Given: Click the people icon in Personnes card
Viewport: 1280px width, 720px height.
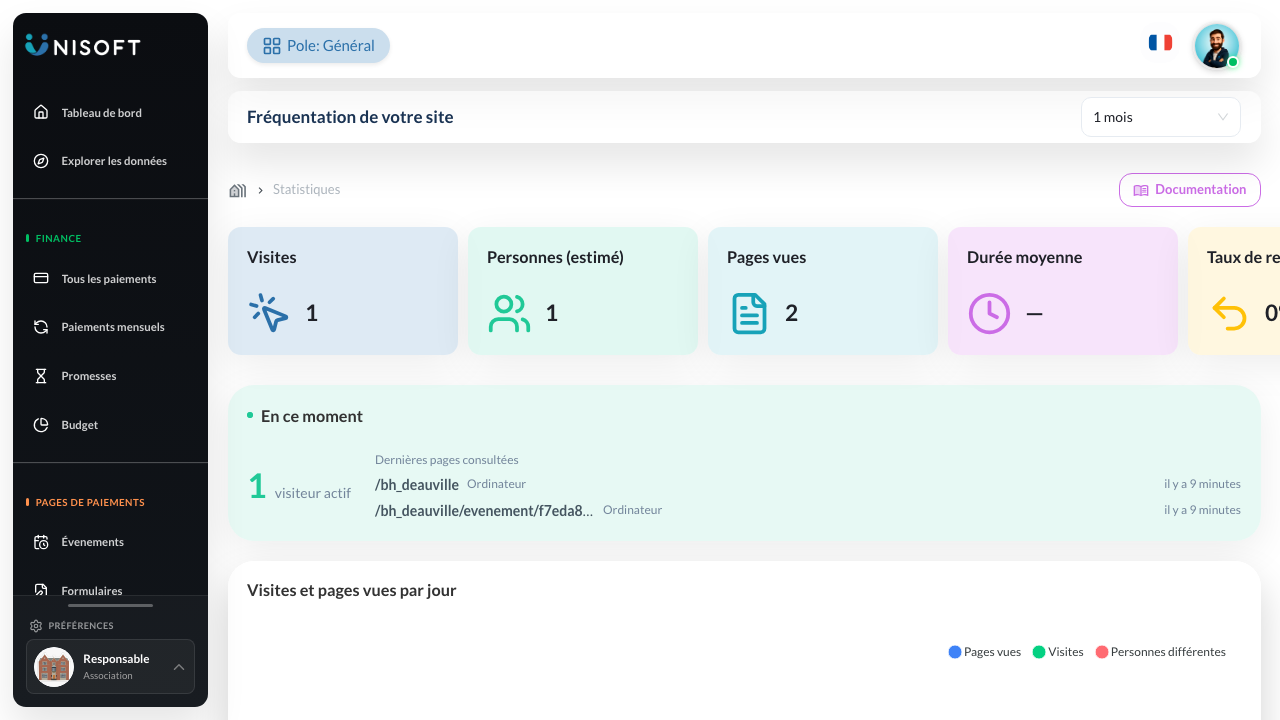Looking at the screenshot, I should pyautogui.click(x=509, y=313).
